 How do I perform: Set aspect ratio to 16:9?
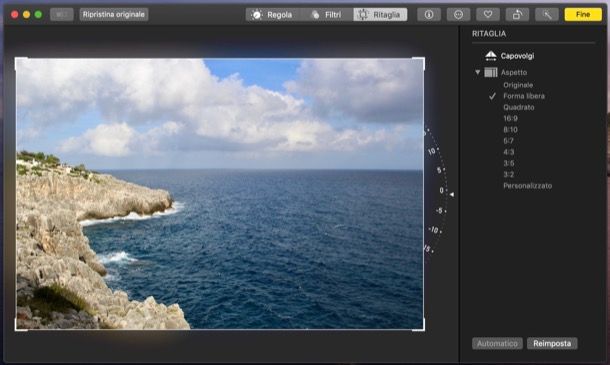pyautogui.click(x=510, y=118)
